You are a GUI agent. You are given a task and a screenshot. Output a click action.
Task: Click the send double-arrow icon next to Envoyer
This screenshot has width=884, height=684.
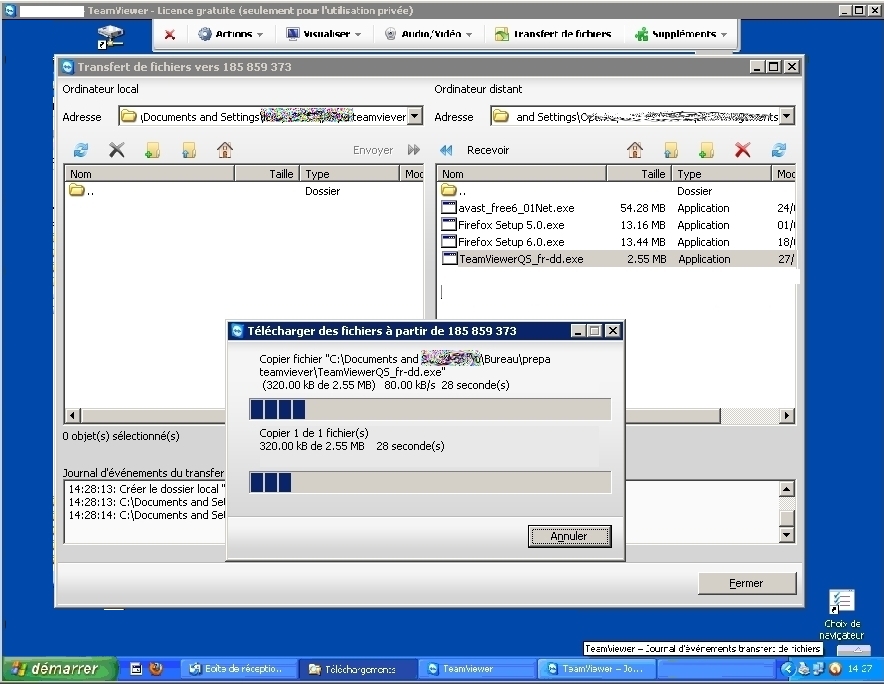(414, 150)
